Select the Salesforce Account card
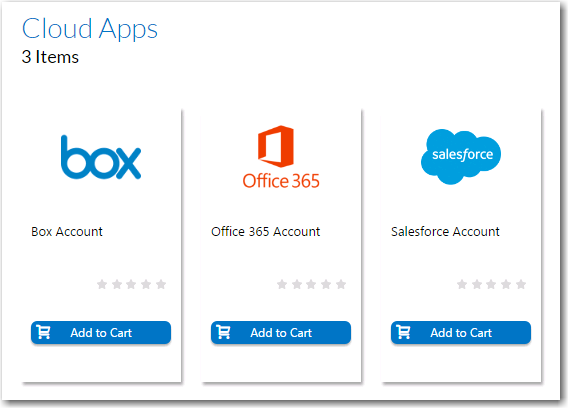The height and width of the screenshot is (408, 568). pyautogui.click(x=462, y=245)
